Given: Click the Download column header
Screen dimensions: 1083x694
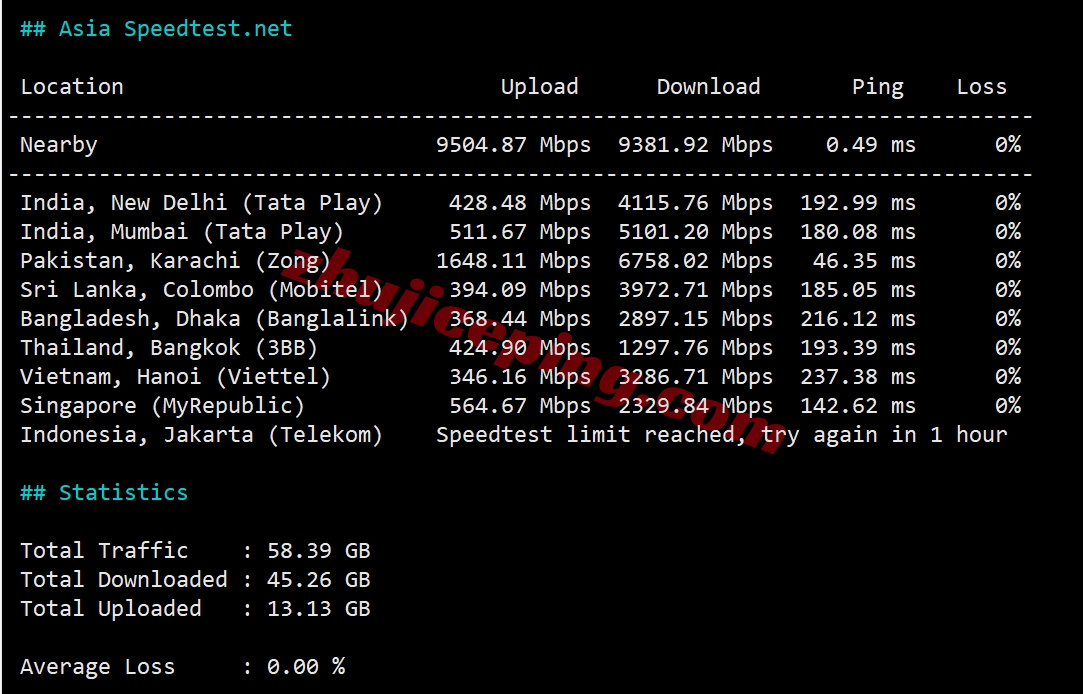Looking at the screenshot, I should (x=708, y=87).
